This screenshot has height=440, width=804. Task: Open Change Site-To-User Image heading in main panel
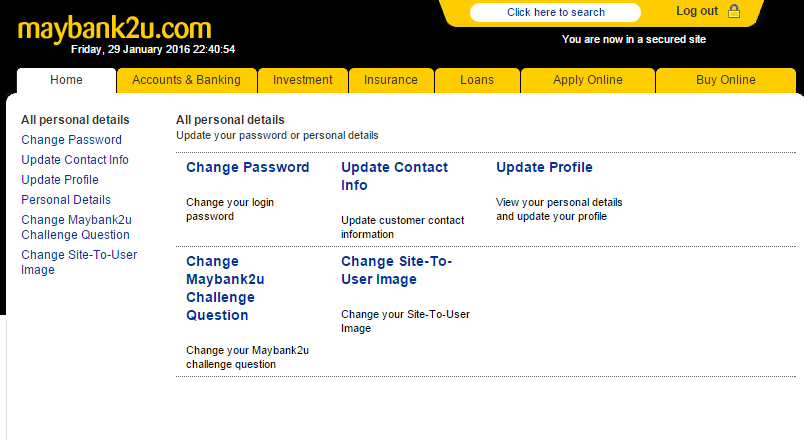click(396, 270)
